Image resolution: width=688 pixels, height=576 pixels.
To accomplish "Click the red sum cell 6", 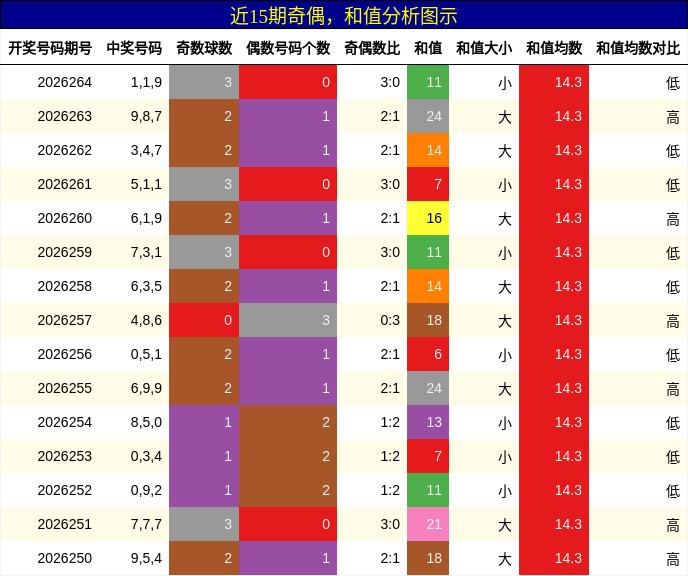I will pos(428,354).
